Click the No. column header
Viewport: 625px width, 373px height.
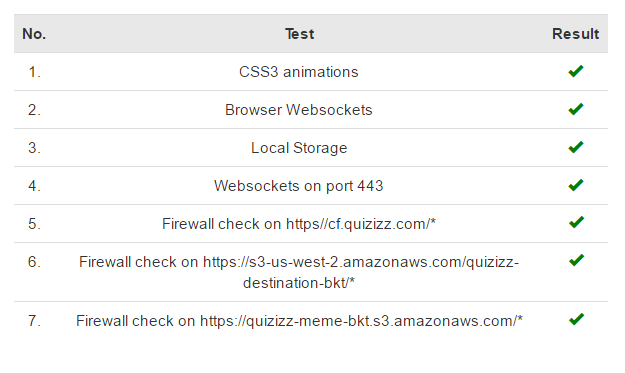tap(34, 34)
